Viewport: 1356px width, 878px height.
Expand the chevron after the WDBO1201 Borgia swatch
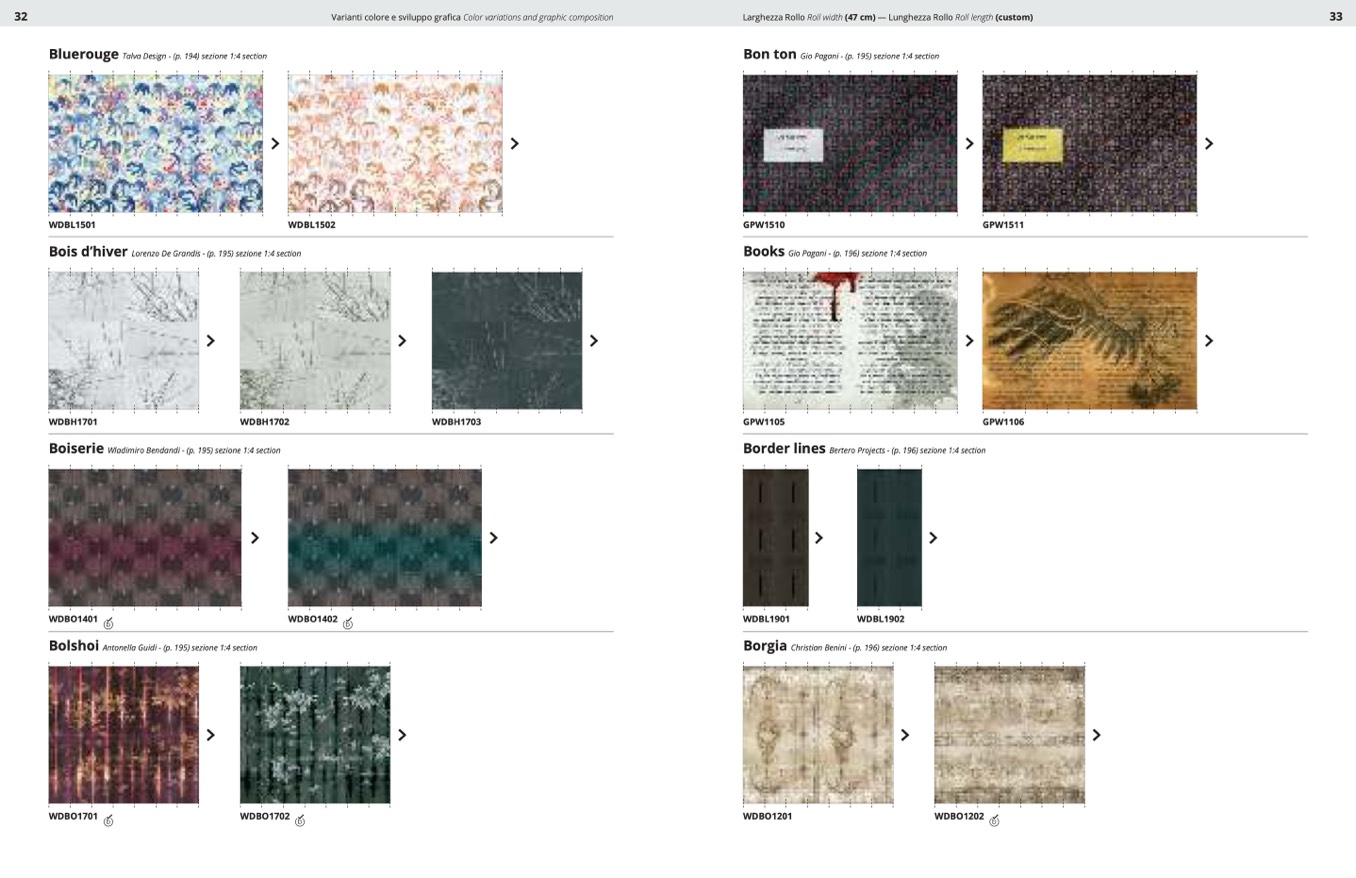coord(905,735)
